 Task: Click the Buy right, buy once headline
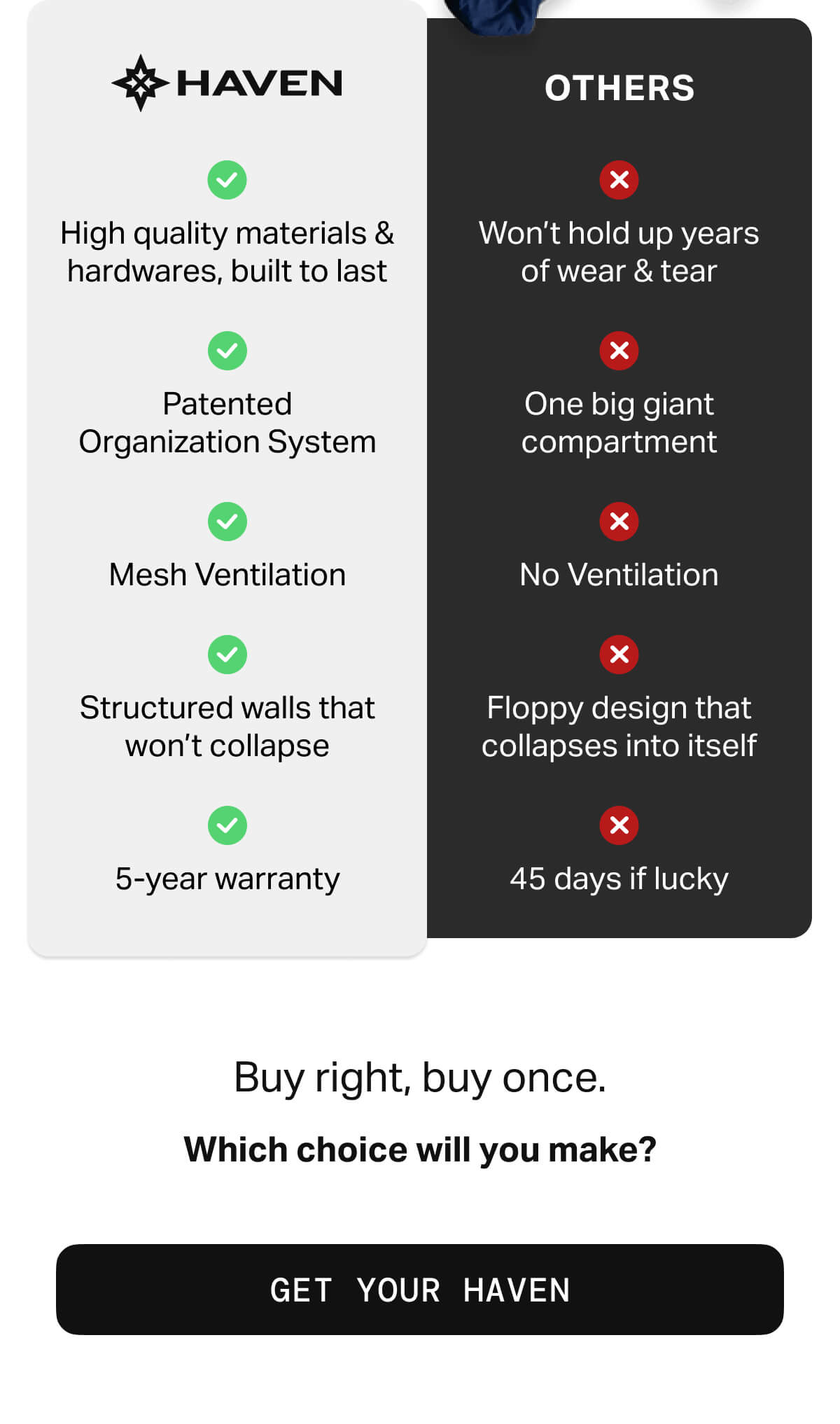click(x=420, y=1077)
